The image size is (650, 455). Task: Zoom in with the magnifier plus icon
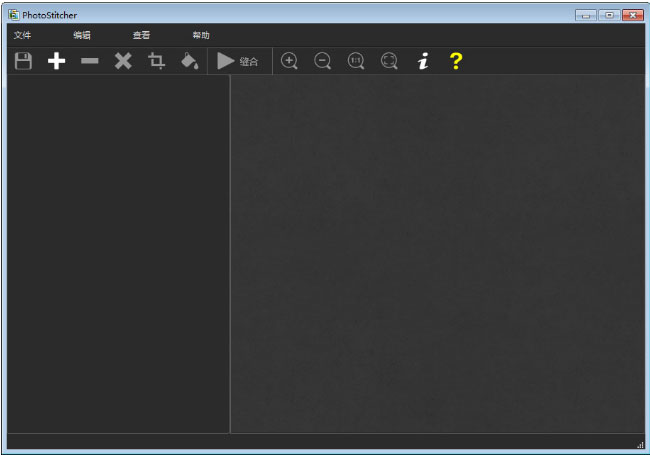[289, 61]
